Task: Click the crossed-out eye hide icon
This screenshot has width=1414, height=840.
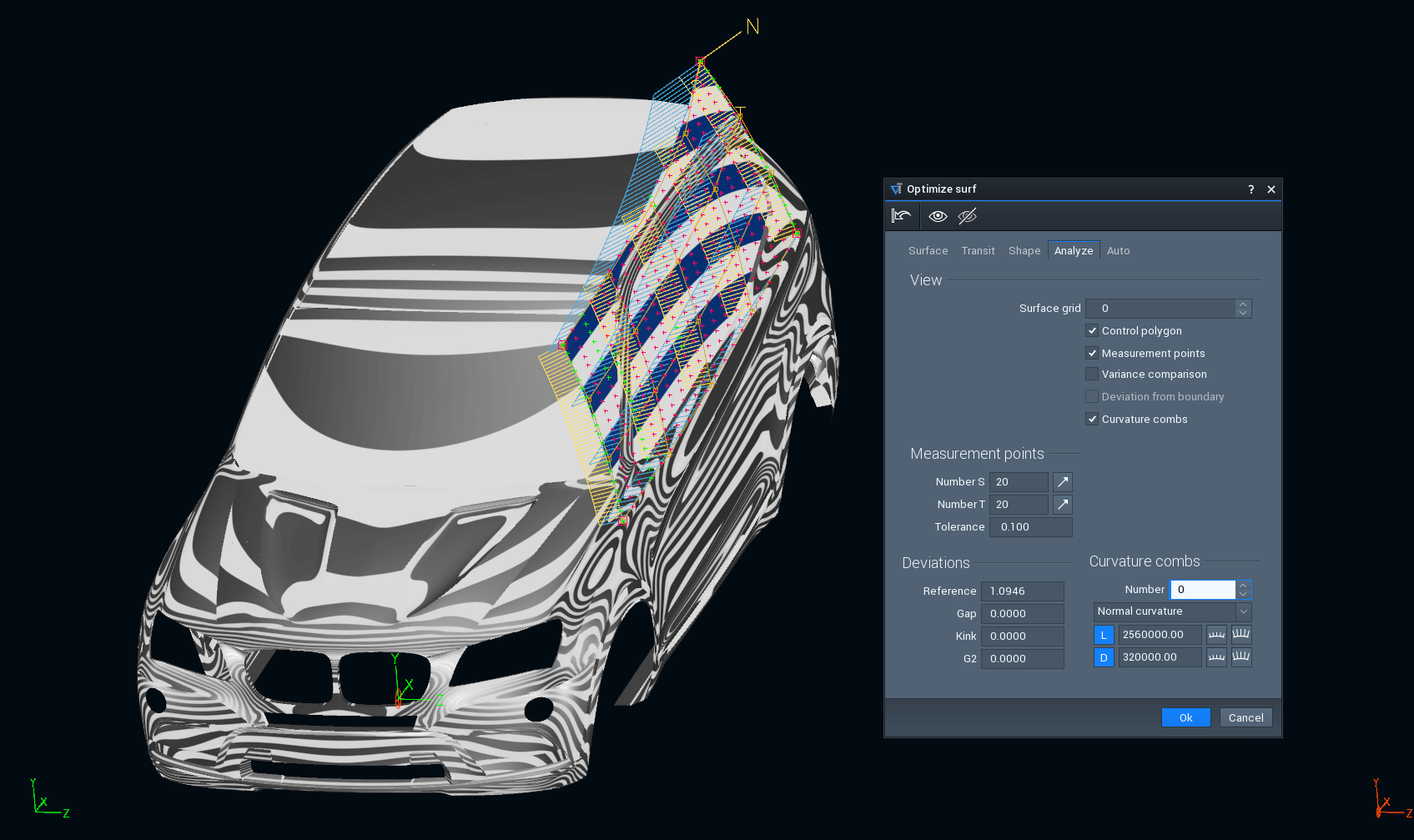Action: pyautogui.click(x=967, y=216)
